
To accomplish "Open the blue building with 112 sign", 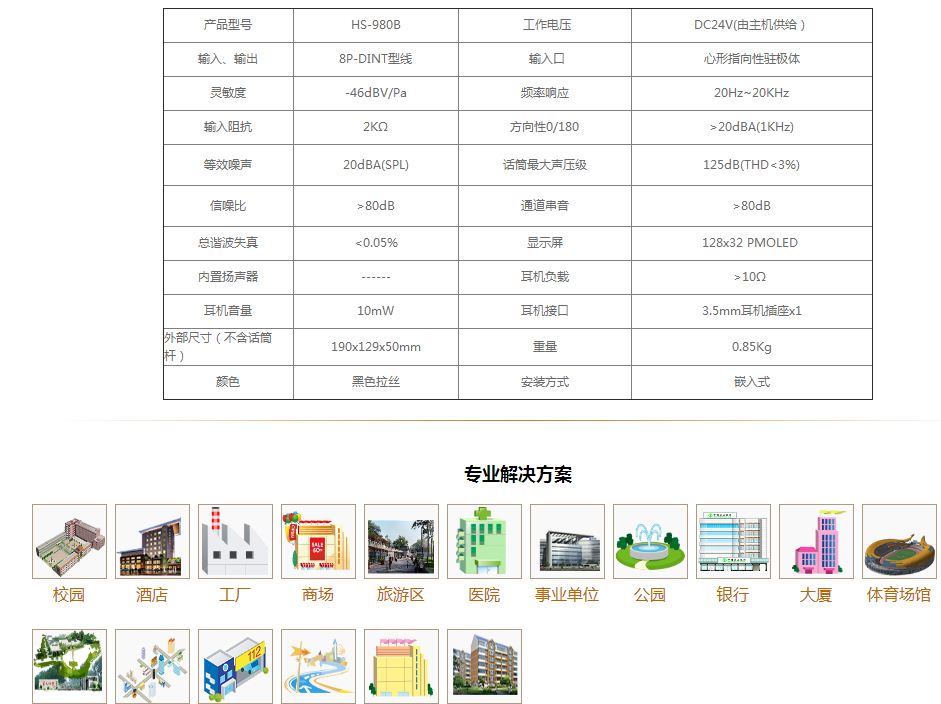I will click(235, 665).
